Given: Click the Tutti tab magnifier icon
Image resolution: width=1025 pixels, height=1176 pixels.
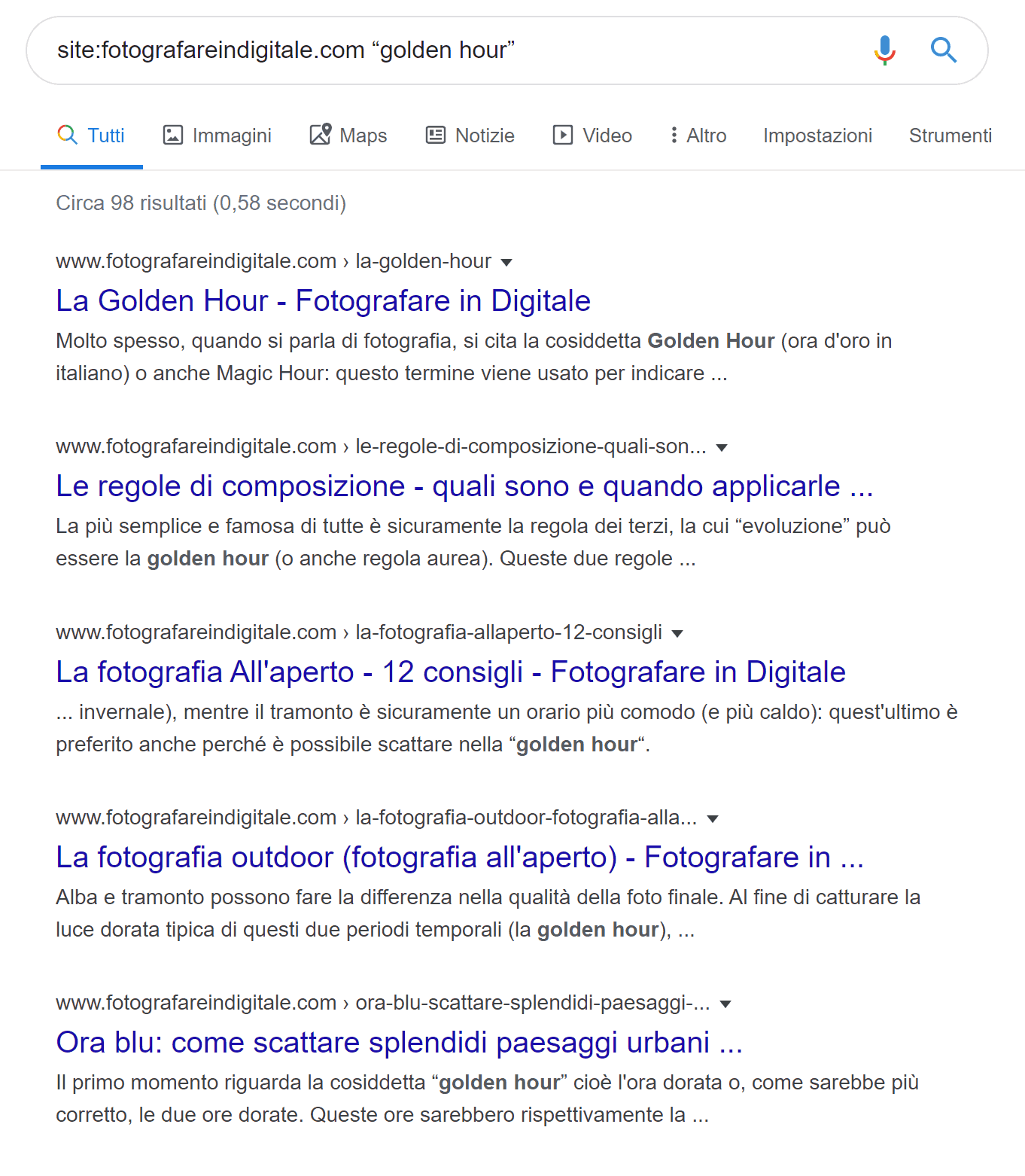Looking at the screenshot, I should (x=68, y=136).
